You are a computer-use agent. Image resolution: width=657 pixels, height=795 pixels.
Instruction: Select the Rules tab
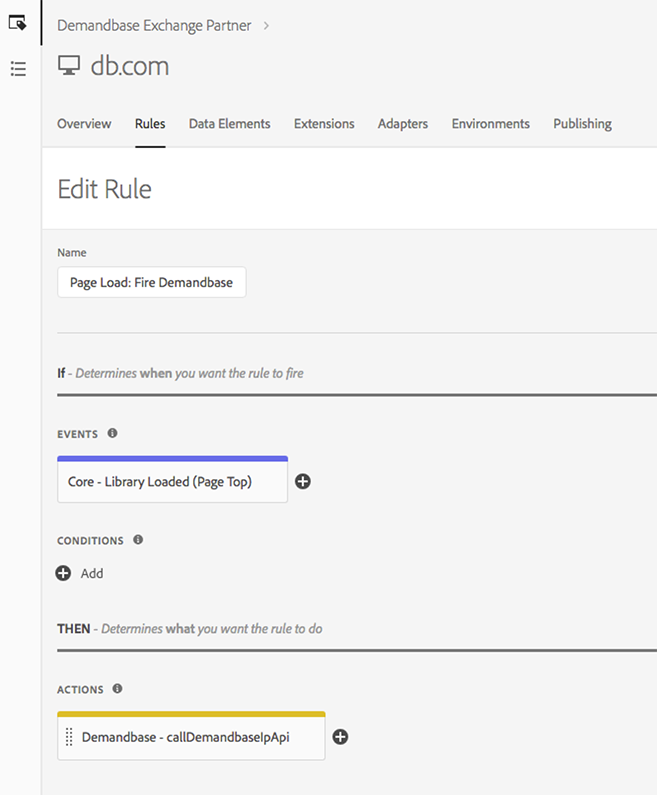pyautogui.click(x=150, y=124)
